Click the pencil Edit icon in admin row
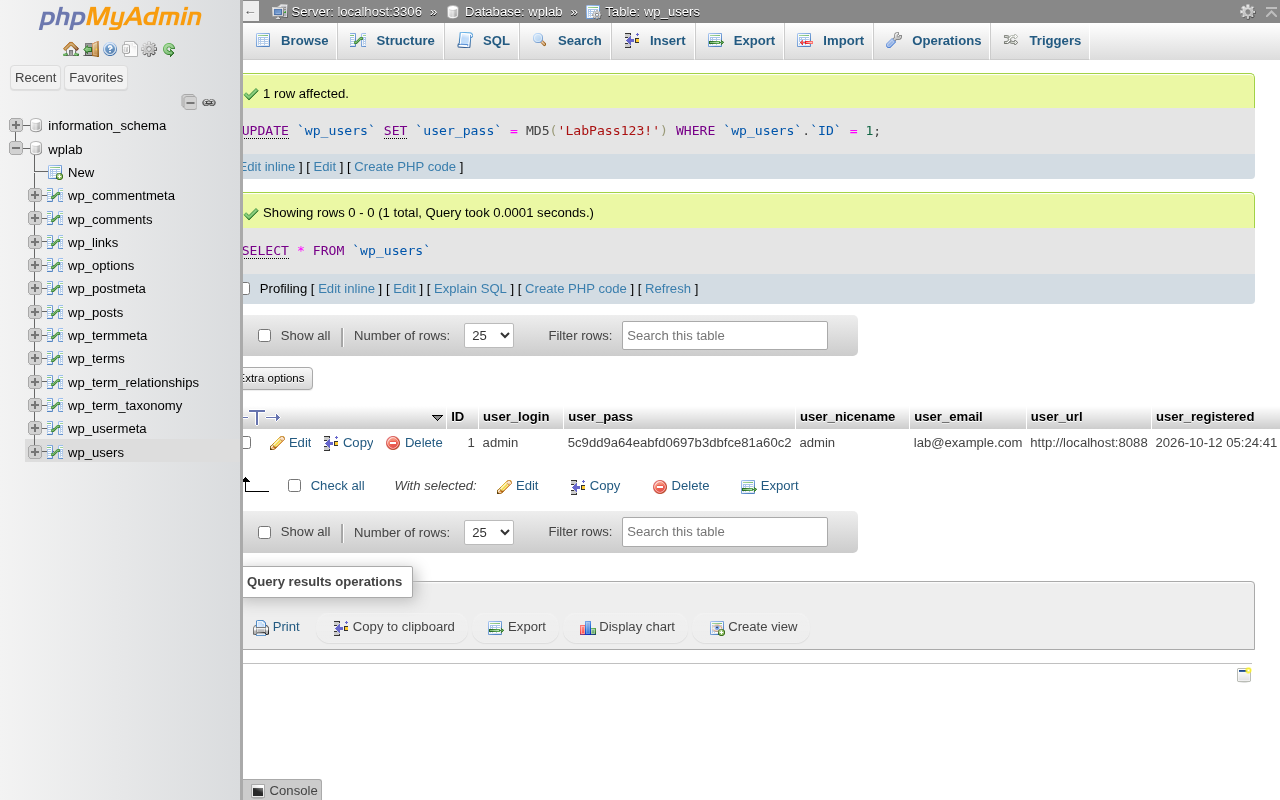Screen dimensions: 1280x800 [277, 443]
